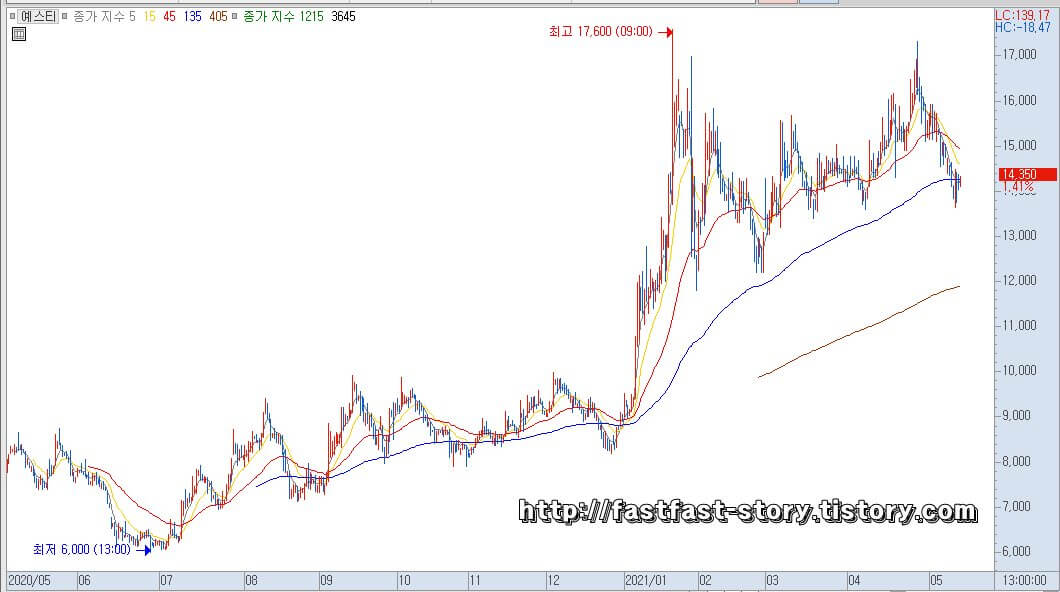This screenshot has height=592, width=1060.
Task: Click the 12,000 price axis label
Action: [1019, 280]
